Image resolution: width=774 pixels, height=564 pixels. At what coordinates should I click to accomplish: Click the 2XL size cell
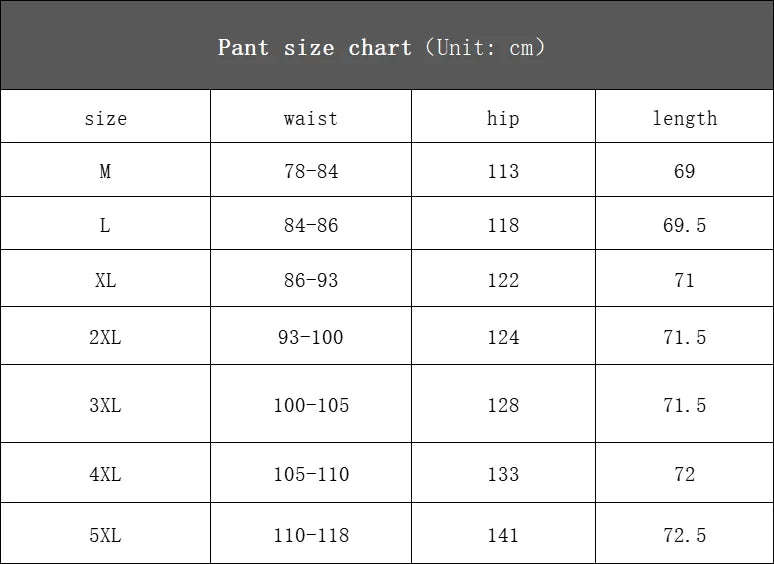pyautogui.click(x=105, y=337)
